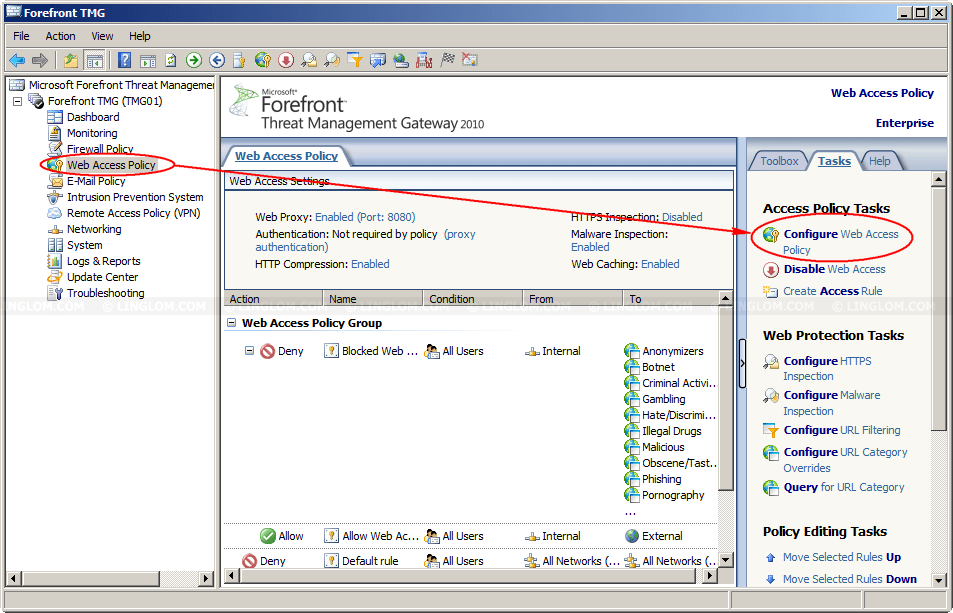Select the Web Access Policy center tab

(x=286, y=156)
